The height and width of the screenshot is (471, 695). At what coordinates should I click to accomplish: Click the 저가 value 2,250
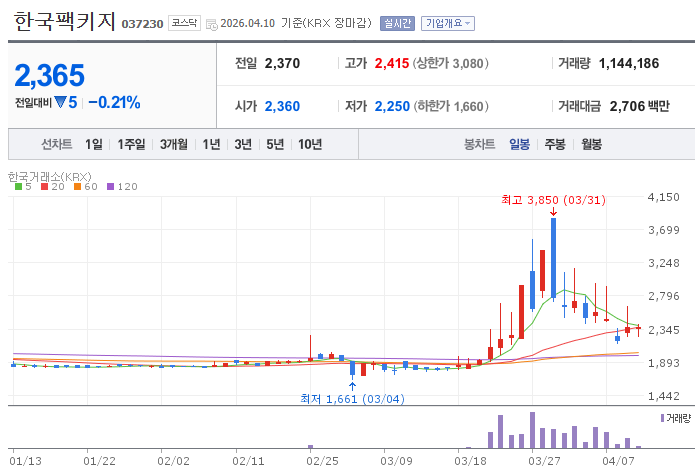tap(392, 106)
